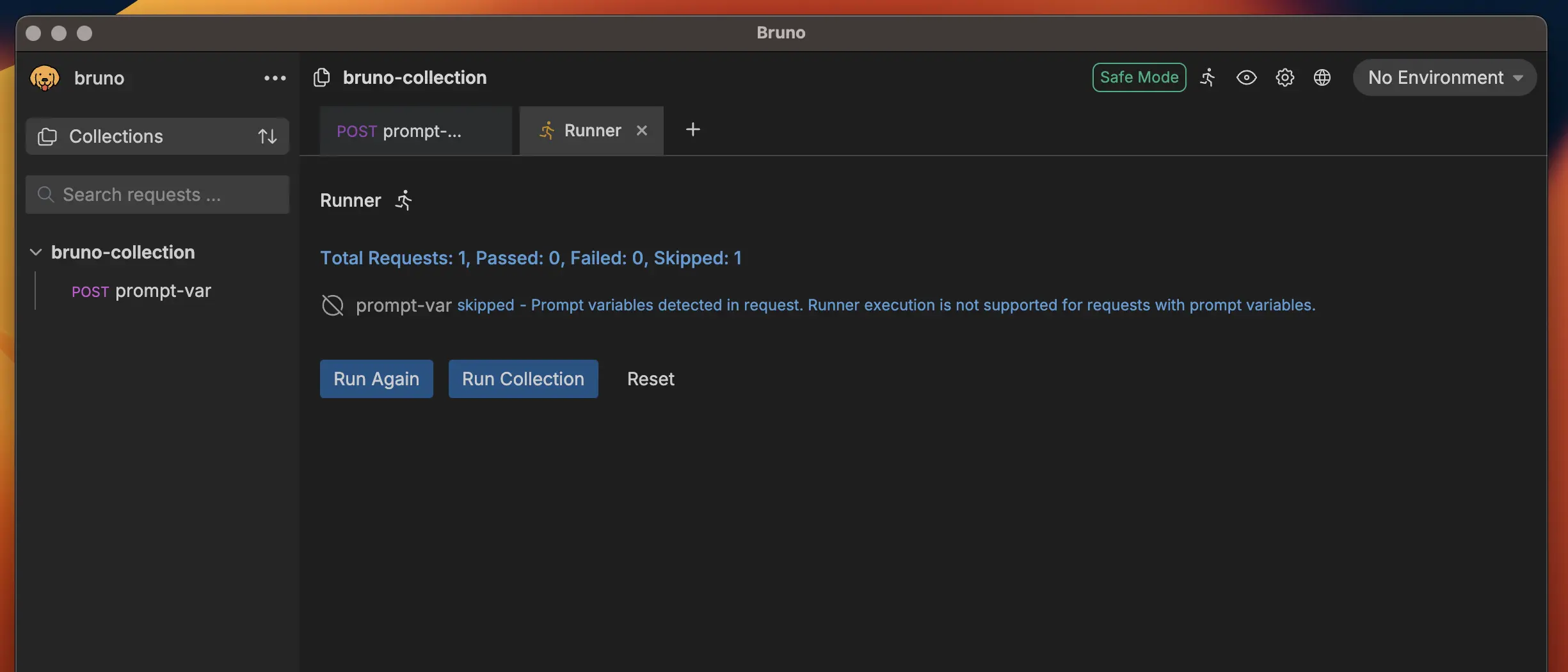Open the Collections switcher in the sidebar

(115, 136)
